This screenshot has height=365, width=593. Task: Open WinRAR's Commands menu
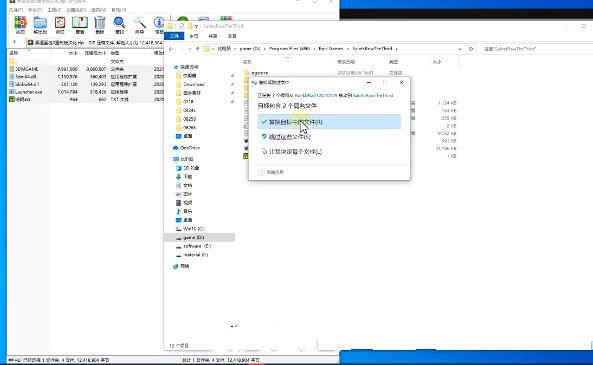pos(36,10)
